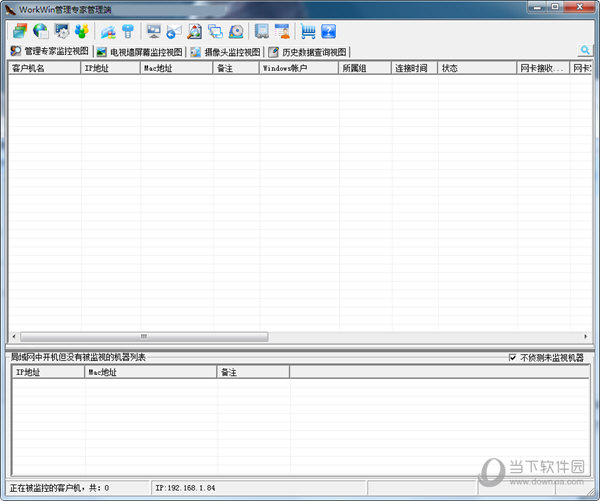Click the monitor screen toolbar icon
The width and height of the screenshot is (600, 501).
(x=153, y=31)
